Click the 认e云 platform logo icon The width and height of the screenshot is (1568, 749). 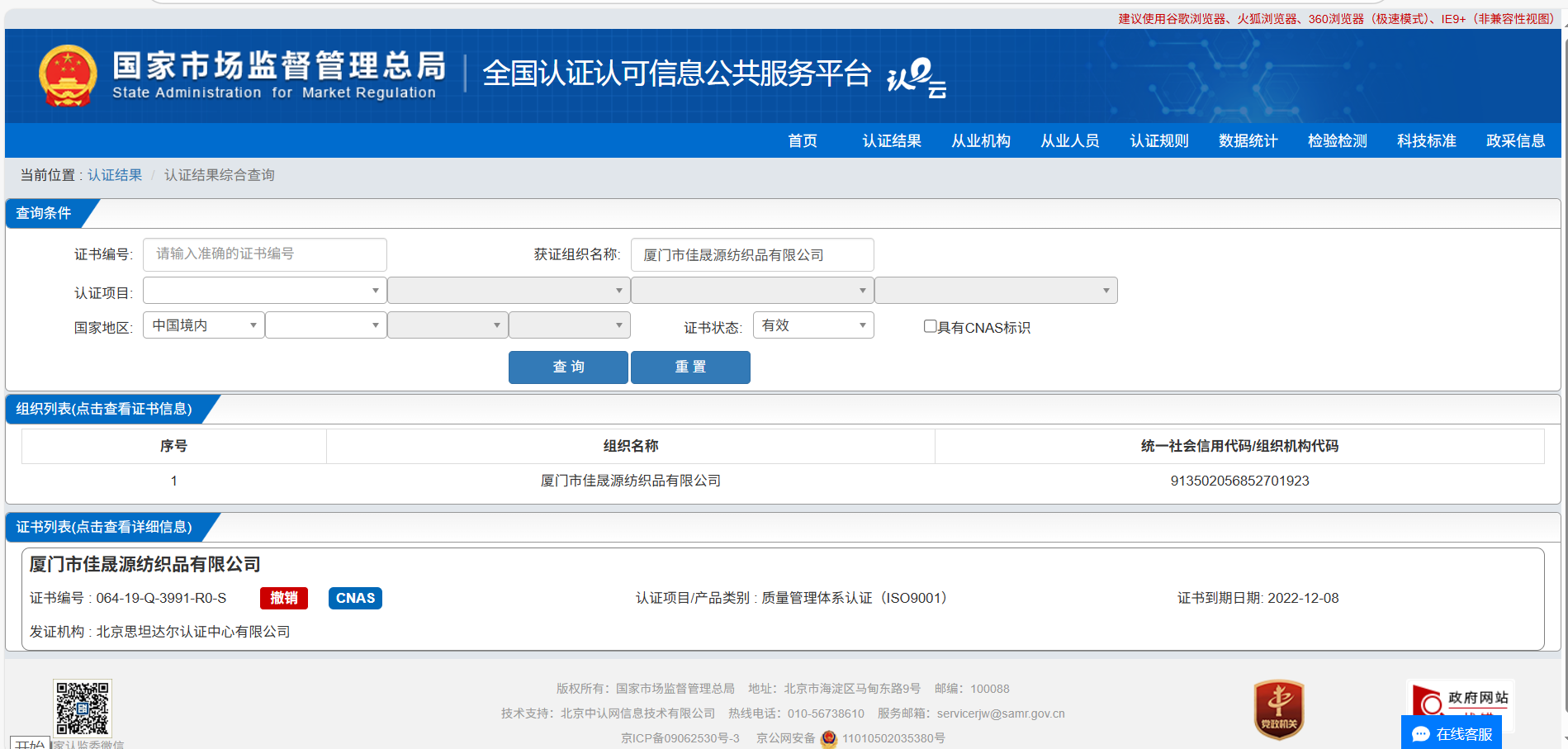click(x=916, y=77)
